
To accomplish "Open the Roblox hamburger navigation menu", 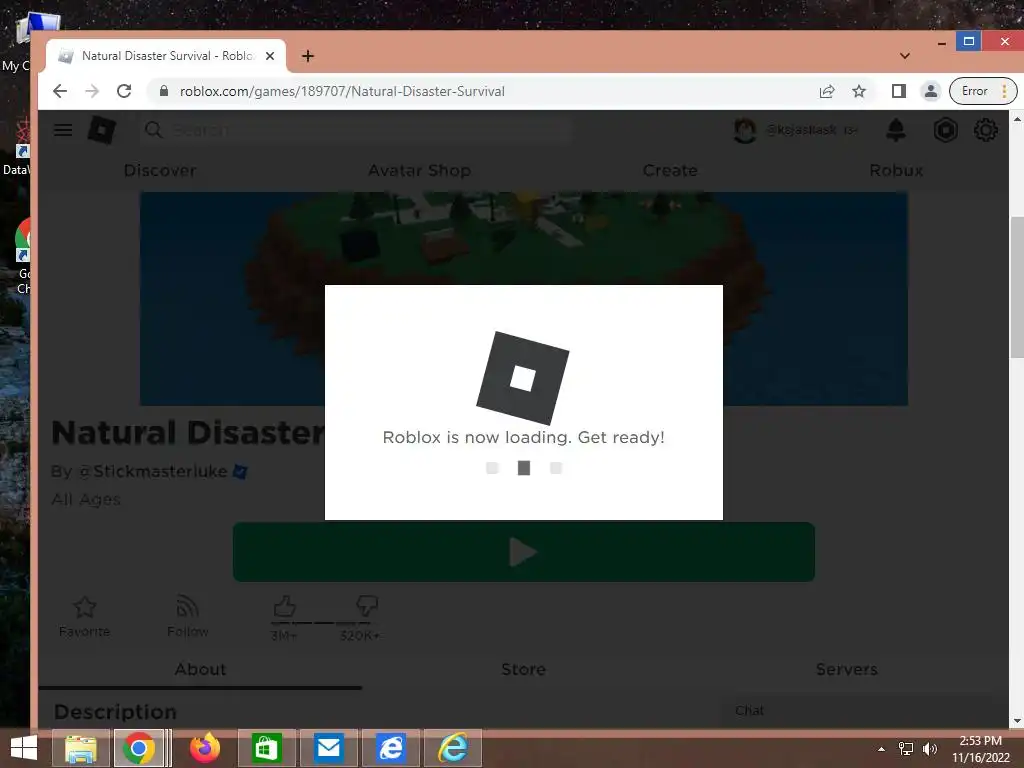I will tap(63, 130).
